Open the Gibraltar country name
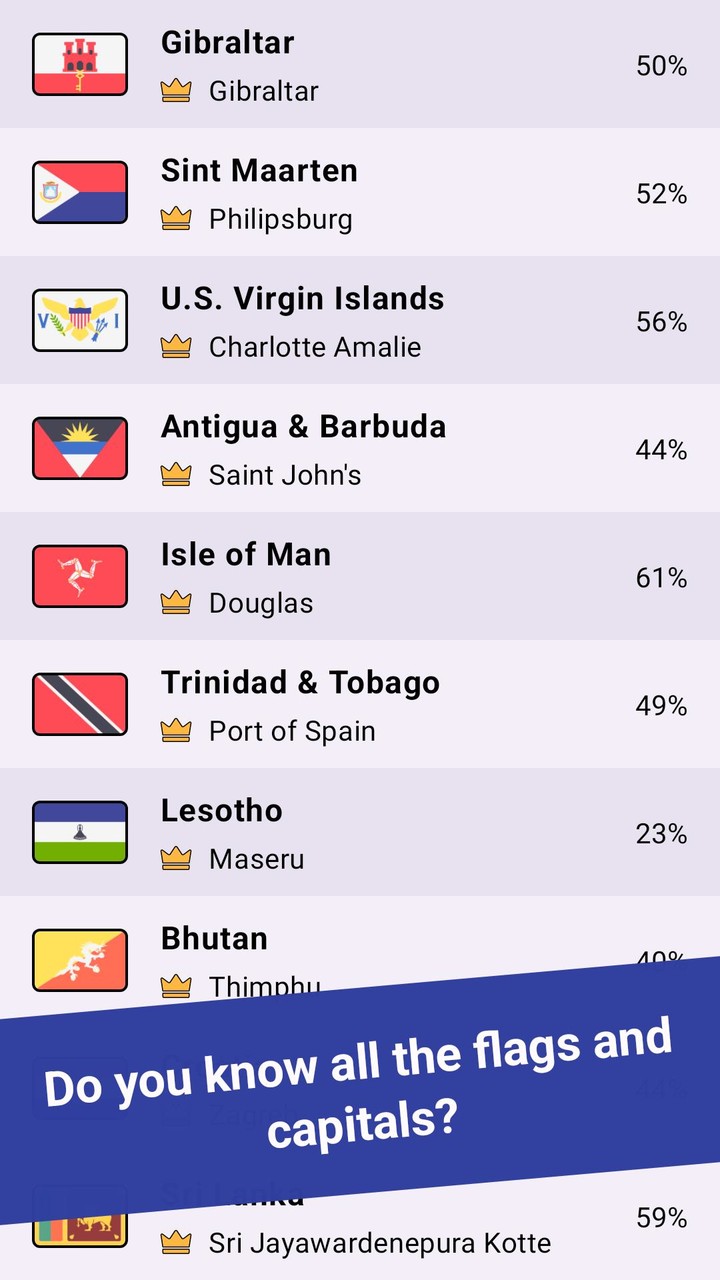Image resolution: width=720 pixels, height=1280 pixels. 228,43
